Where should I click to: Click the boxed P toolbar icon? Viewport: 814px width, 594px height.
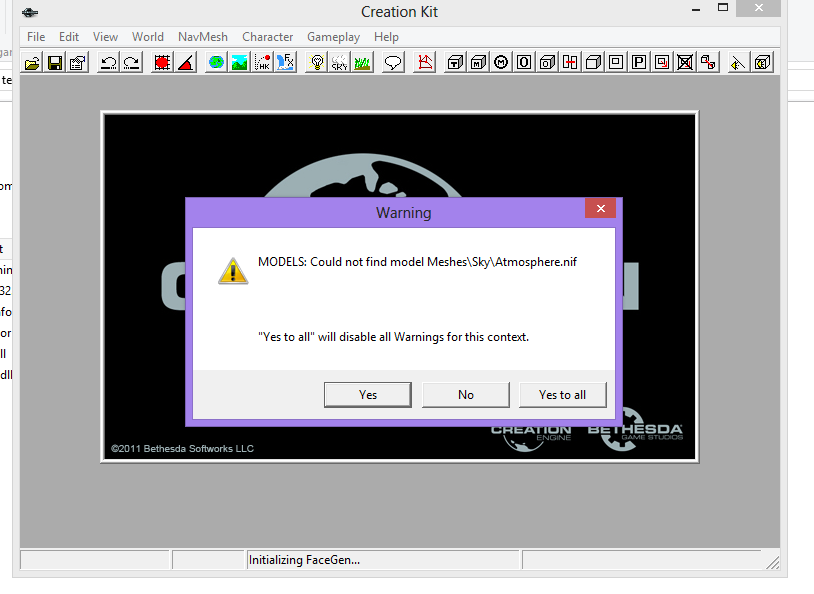click(x=638, y=62)
